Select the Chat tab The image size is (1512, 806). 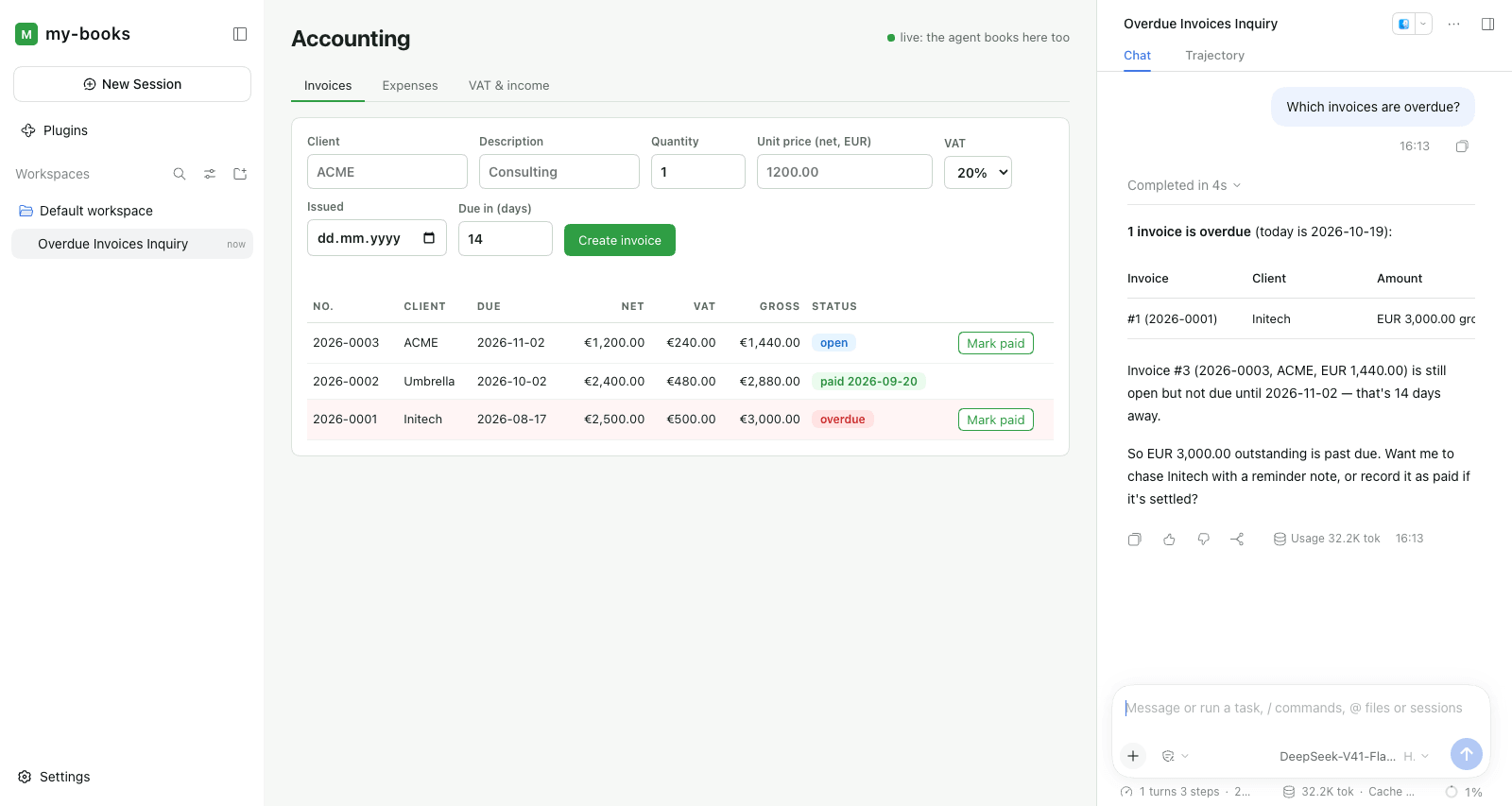click(x=1137, y=56)
